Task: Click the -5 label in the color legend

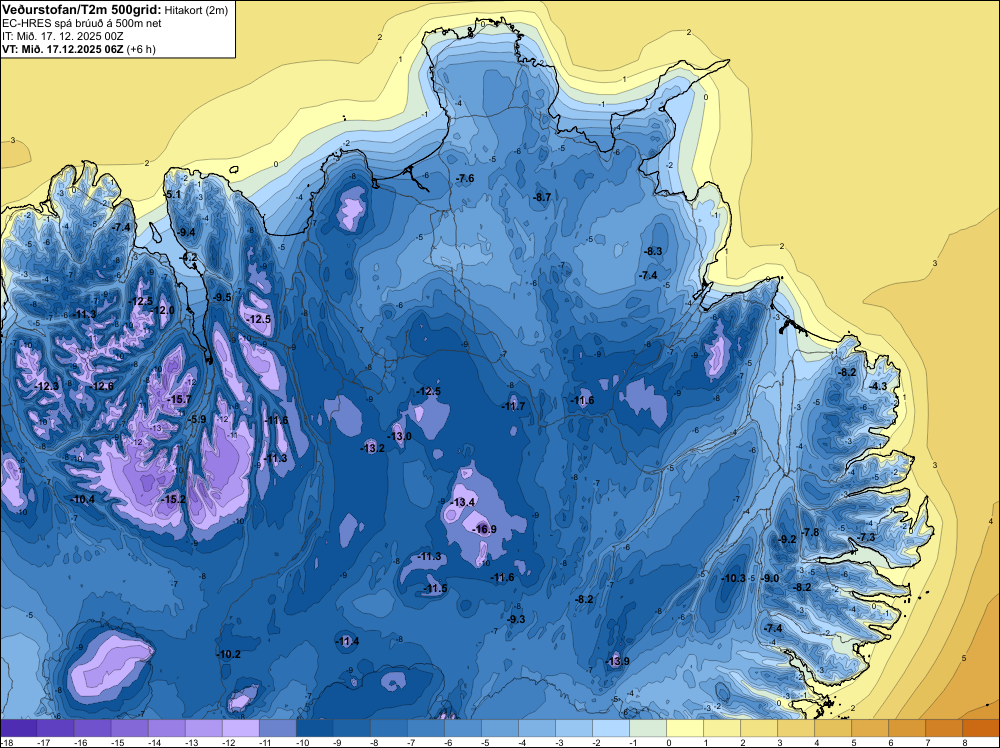Action: pyautogui.click(x=487, y=742)
